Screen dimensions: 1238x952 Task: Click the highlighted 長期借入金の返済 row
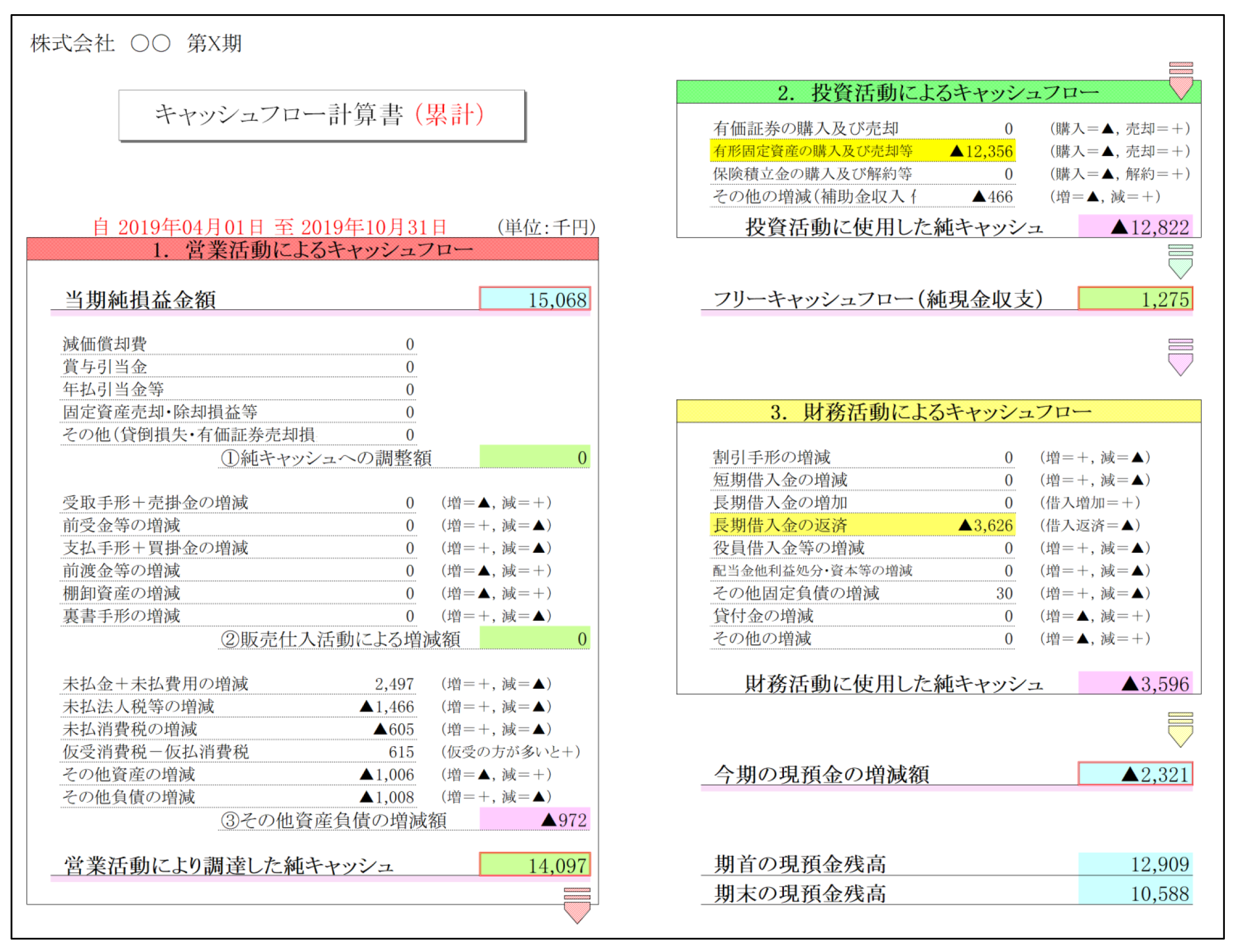click(x=862, y=525)
